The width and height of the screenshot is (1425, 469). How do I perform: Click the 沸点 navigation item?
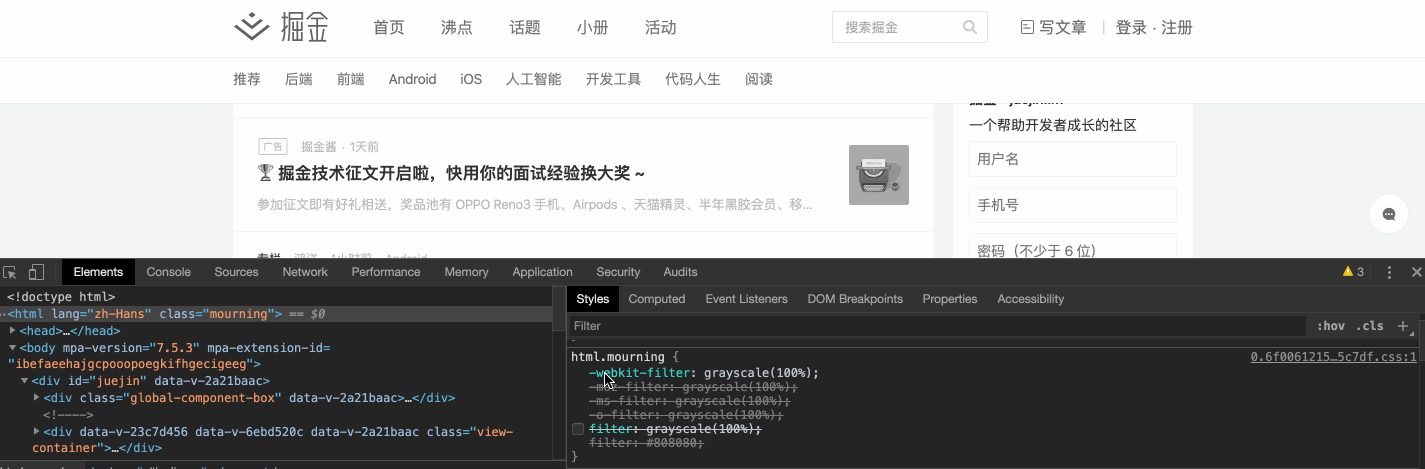click(x=457, y=28)
